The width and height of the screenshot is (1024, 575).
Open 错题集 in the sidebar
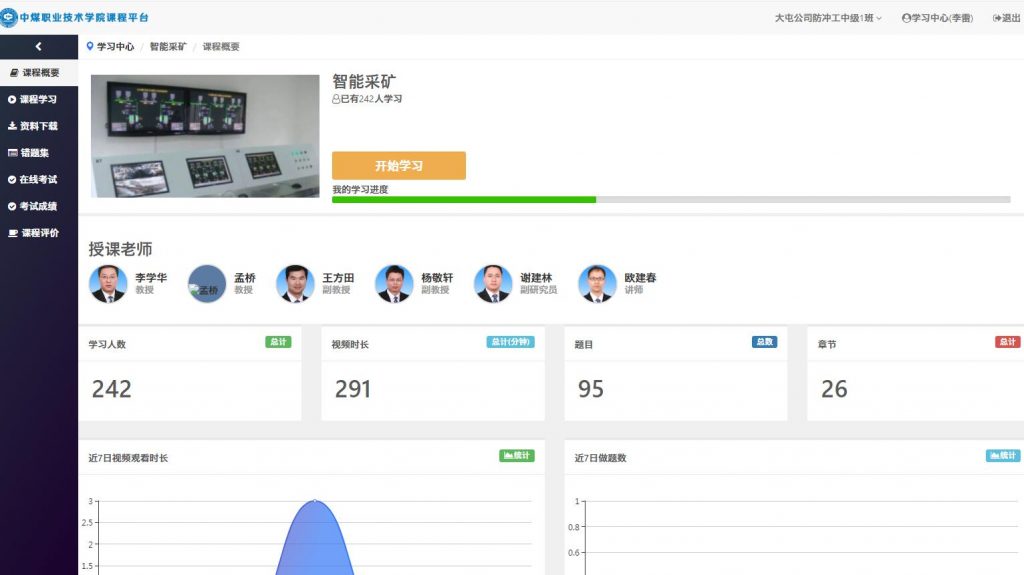(39, 153)
